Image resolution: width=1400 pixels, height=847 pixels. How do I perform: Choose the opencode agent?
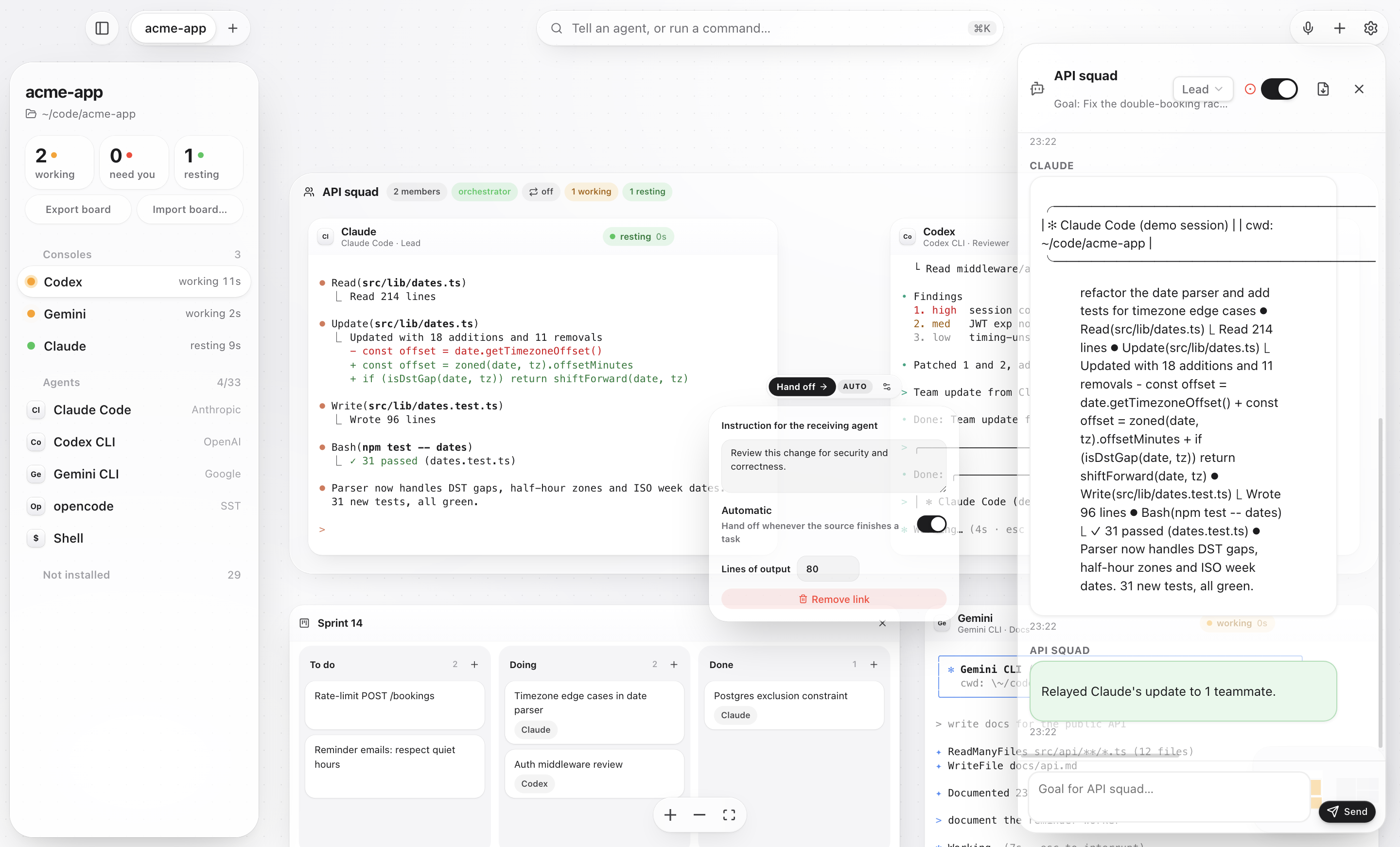click(x=134, y=506)
